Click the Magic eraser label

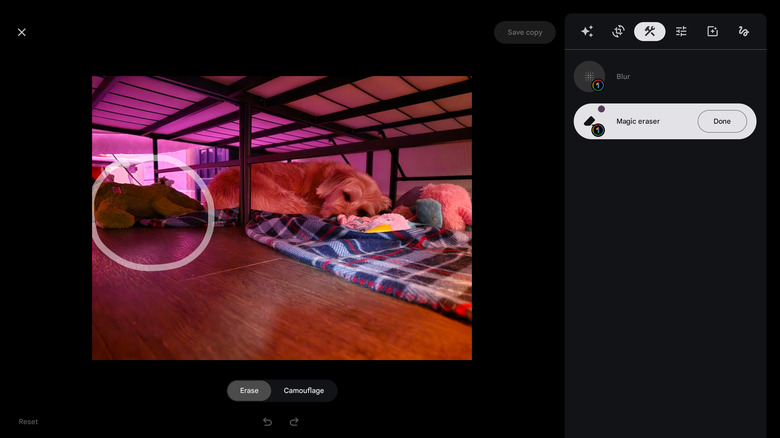[638, 121]
